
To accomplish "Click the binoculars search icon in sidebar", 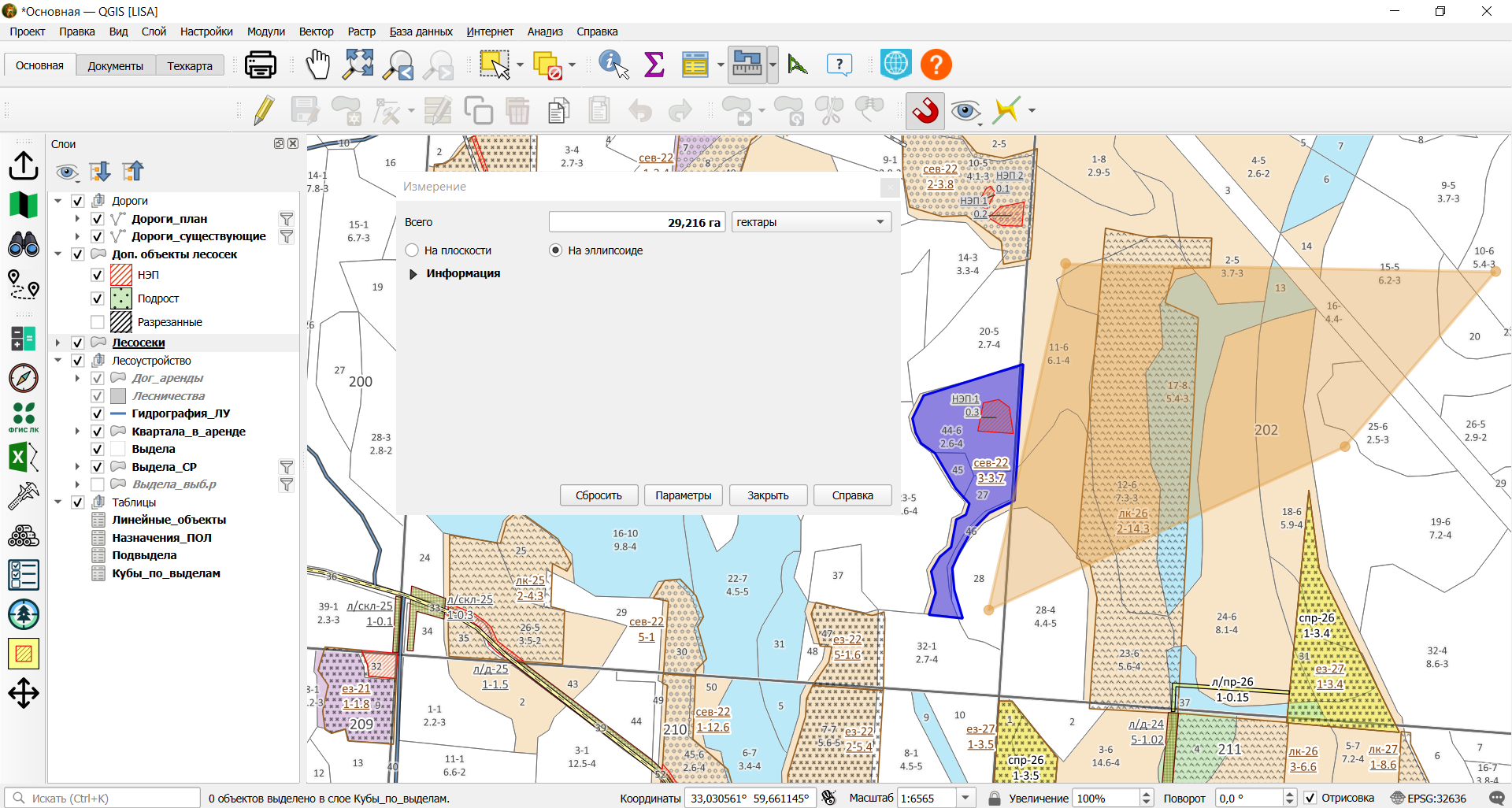I will click(24, 245).
